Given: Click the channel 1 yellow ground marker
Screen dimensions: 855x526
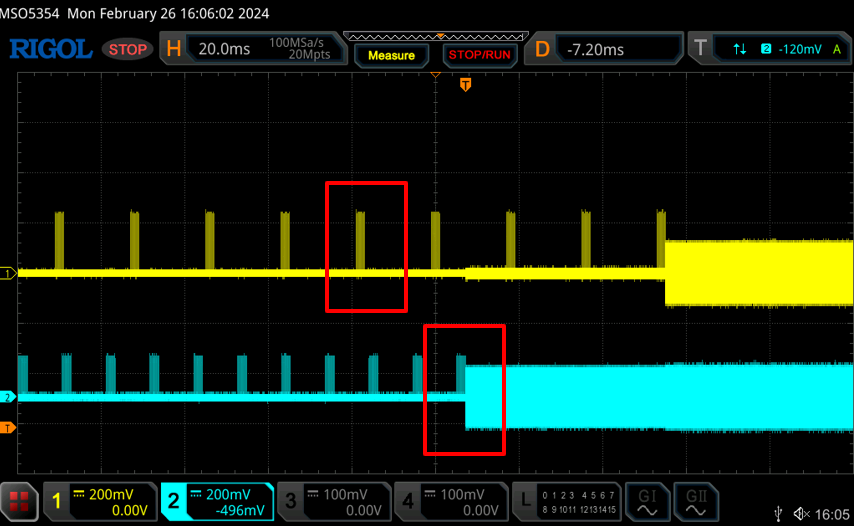Looking at the screenshot, I should click(x=8, y=274).
